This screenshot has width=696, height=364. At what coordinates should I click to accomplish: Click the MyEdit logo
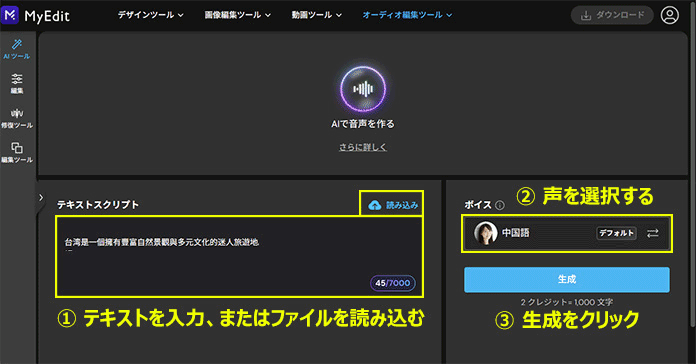[35, 16]
